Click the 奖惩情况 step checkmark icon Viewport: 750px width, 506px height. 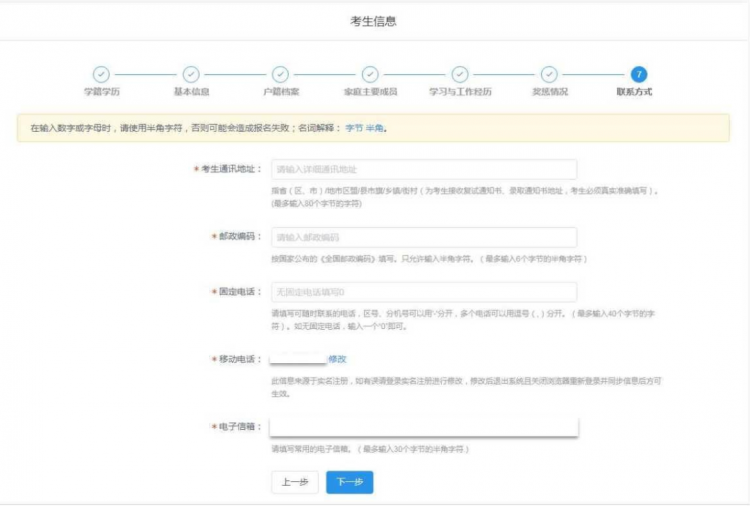pos(549,75)
